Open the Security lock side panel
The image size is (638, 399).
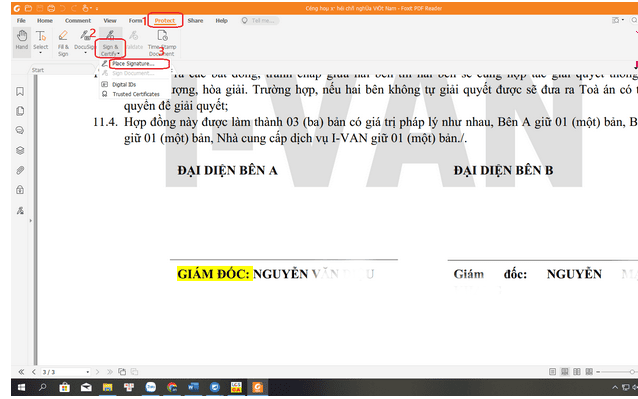(x=20, y=190)
